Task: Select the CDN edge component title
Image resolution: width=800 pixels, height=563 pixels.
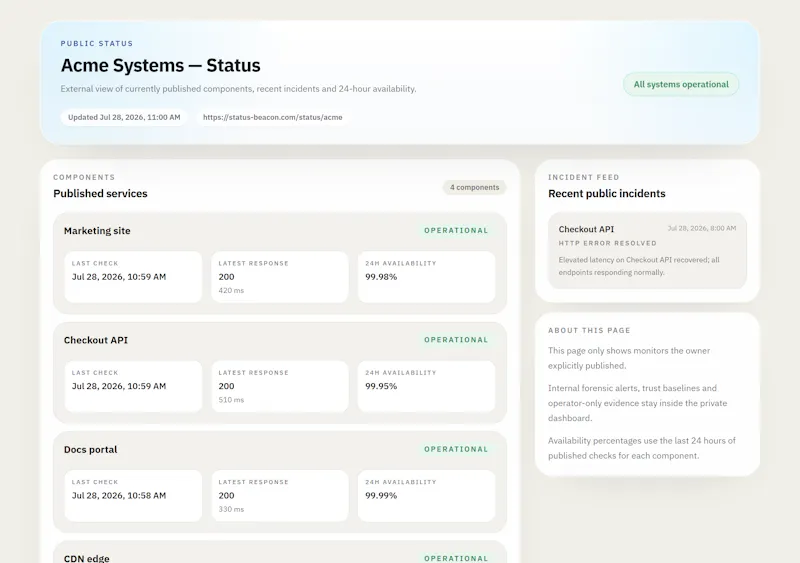Action: (x=87, y=558)
